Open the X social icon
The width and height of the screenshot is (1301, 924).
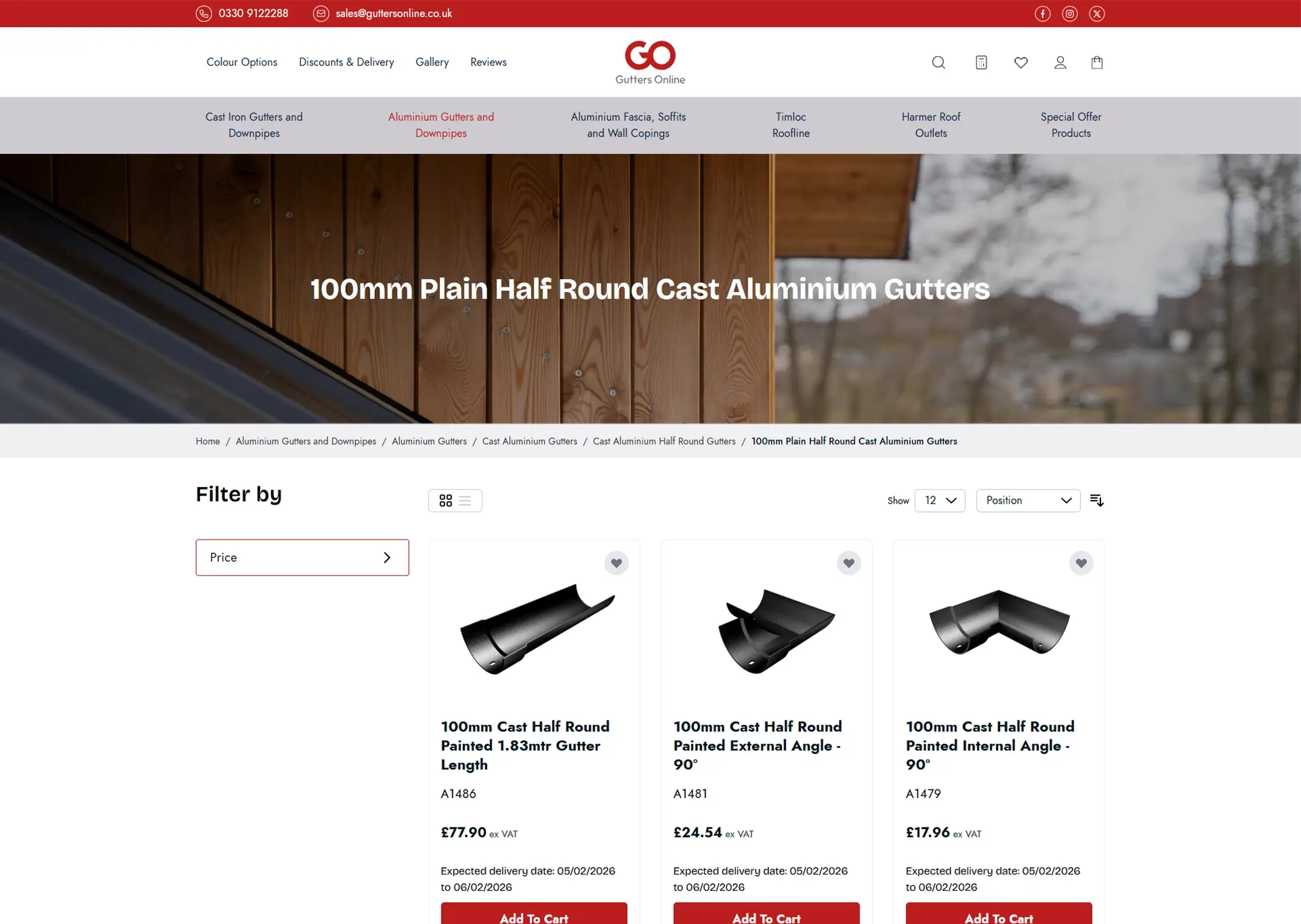1097,13
